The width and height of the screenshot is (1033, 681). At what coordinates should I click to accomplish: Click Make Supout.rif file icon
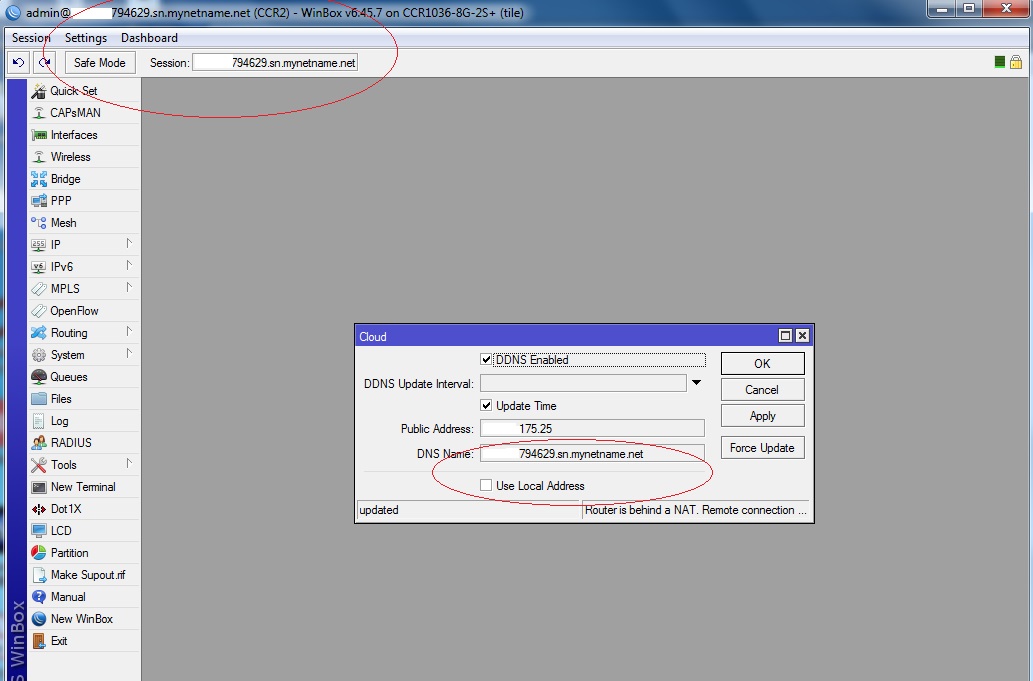(39, 575)
